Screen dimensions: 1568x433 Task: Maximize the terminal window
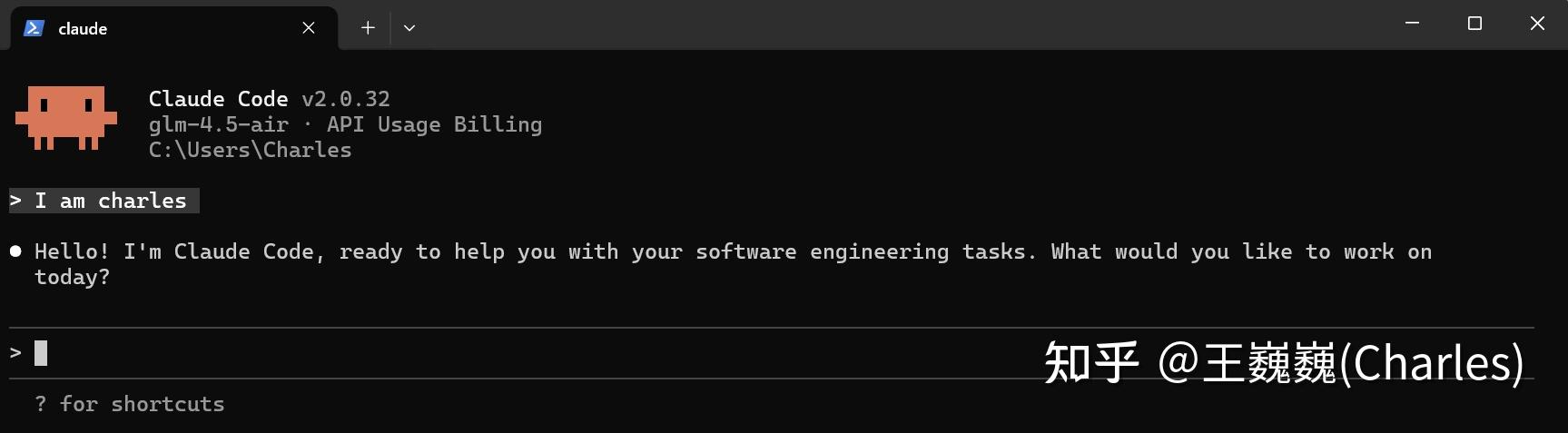1474,24
